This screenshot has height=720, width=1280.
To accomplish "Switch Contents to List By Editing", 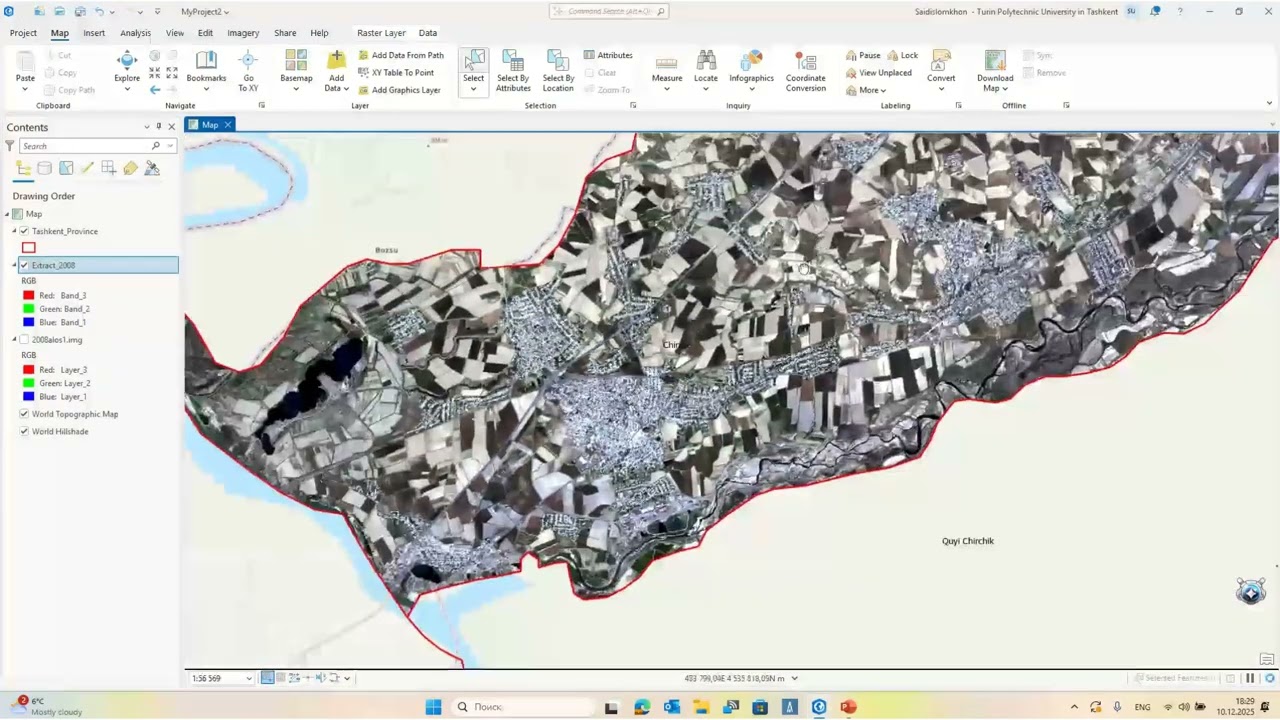I will [87, 168].
